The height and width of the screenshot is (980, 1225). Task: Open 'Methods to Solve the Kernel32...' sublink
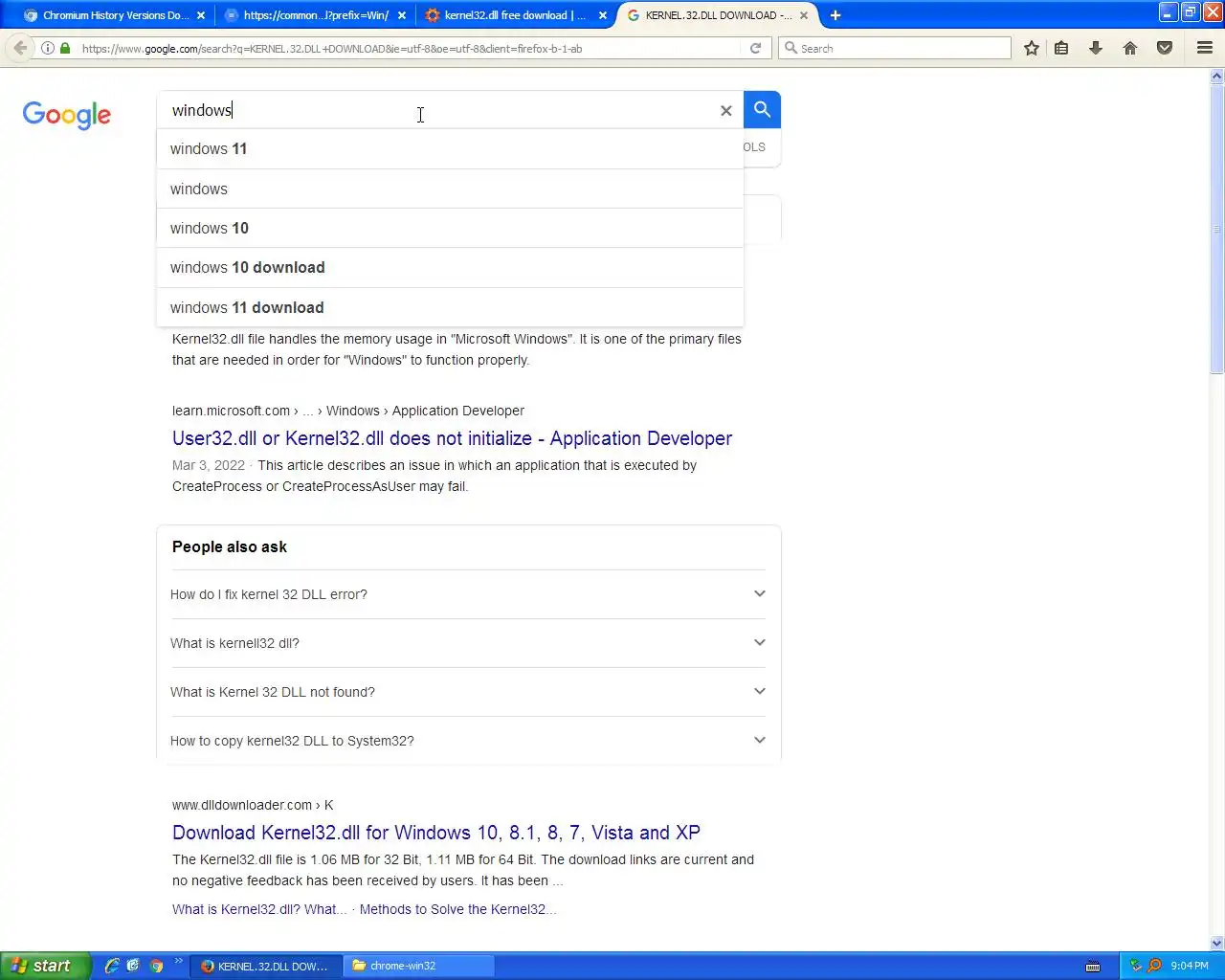point(457,909)
